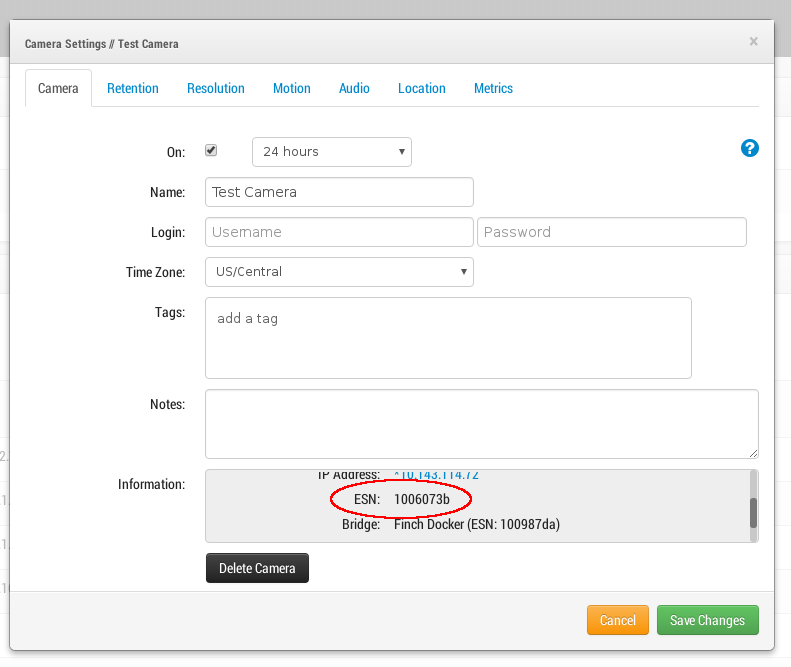Toggle the camera On checkbox

pyautogui.click(x=211, y=151)
